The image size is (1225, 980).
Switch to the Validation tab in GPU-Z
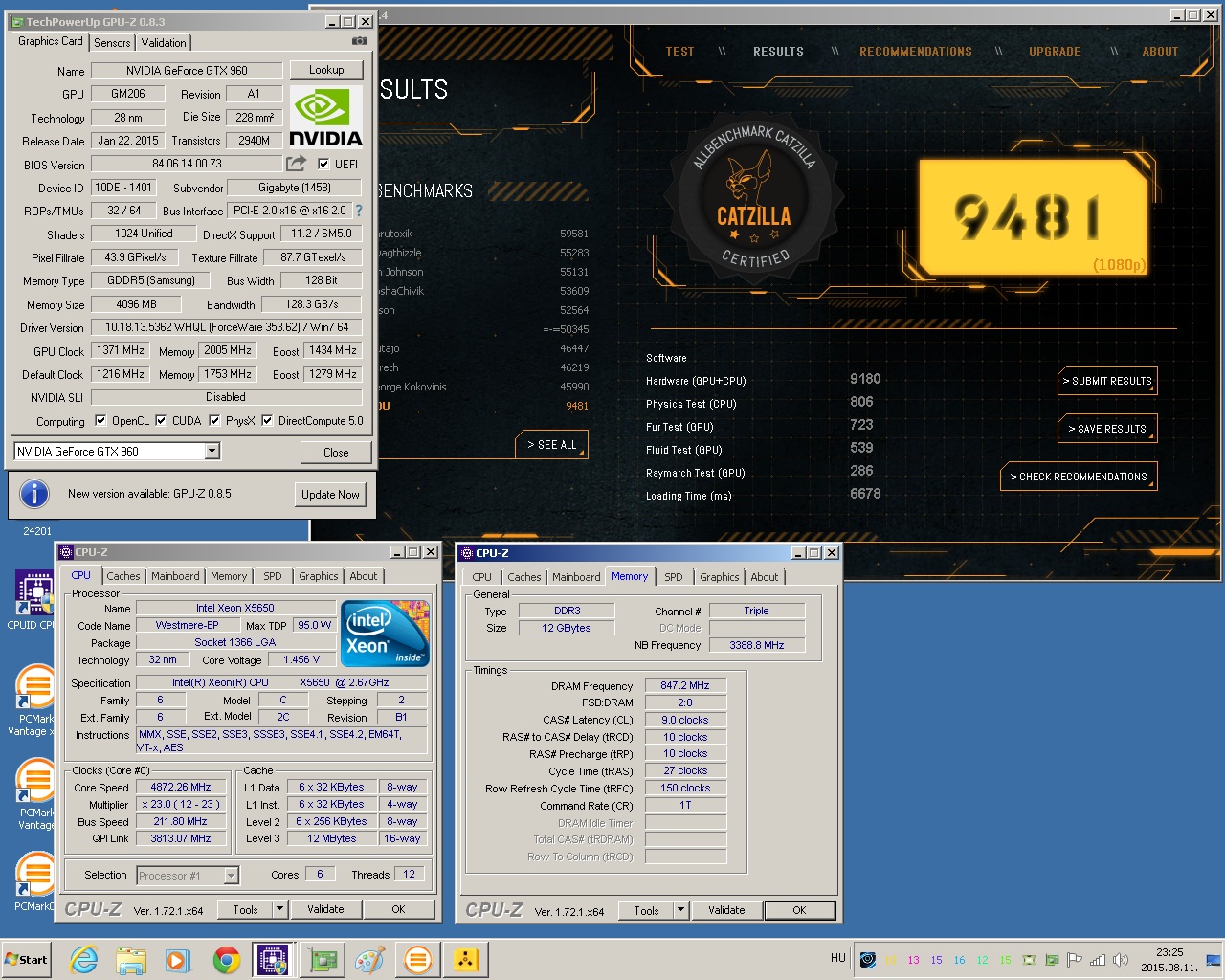pos(164,42)
